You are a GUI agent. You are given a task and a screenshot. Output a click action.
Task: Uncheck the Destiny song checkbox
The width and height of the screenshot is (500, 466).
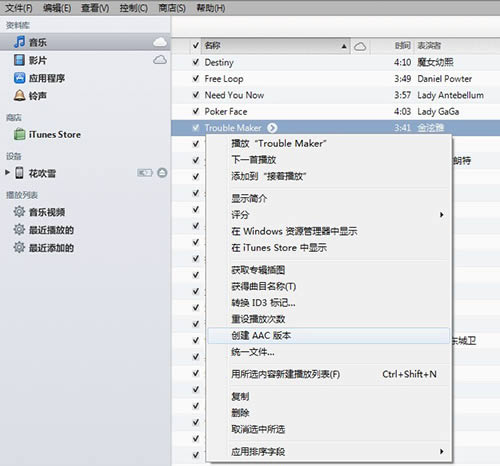[196, 62]
